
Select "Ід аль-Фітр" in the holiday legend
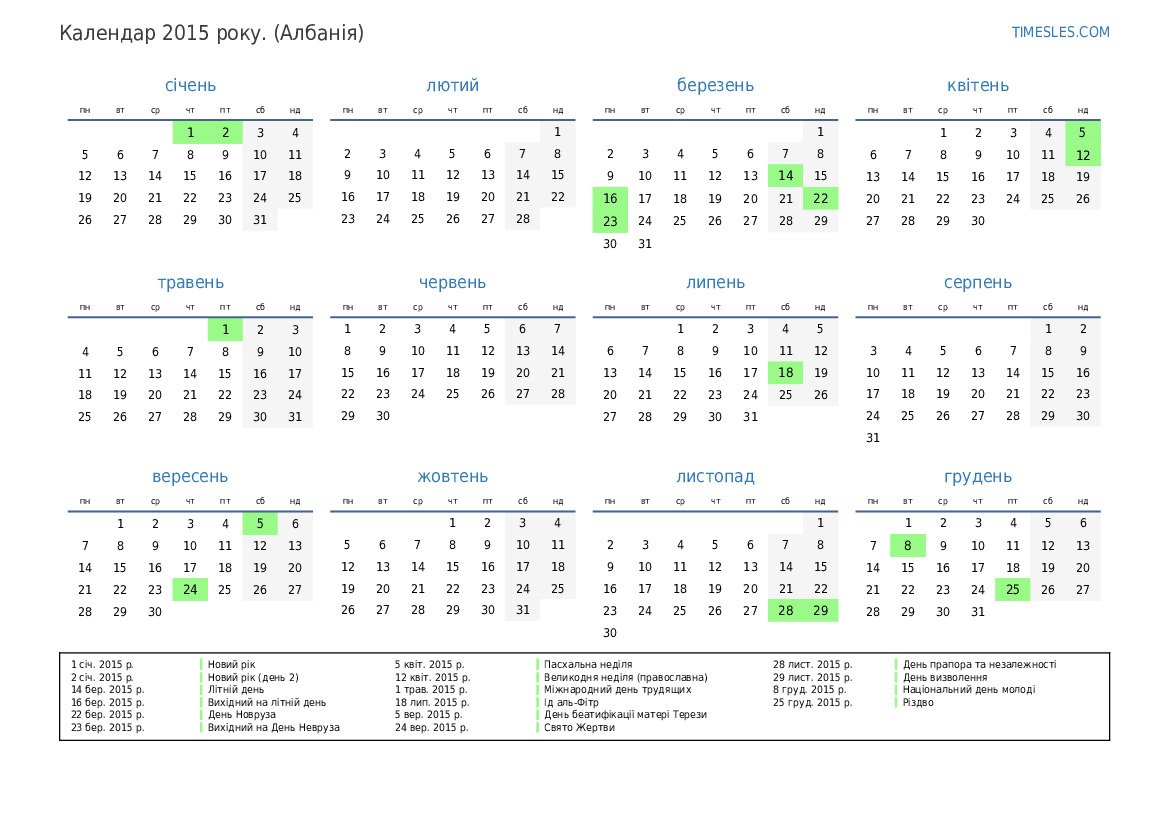click(571, 702)
